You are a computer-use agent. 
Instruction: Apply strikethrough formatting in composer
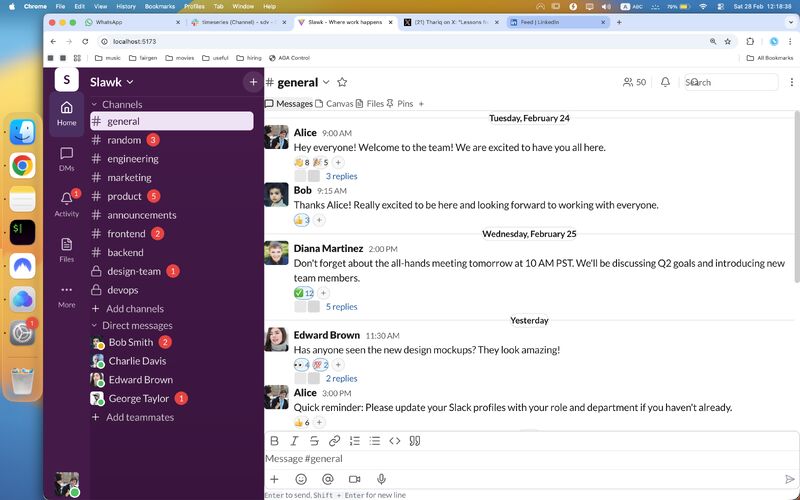[x=314, y=441]
